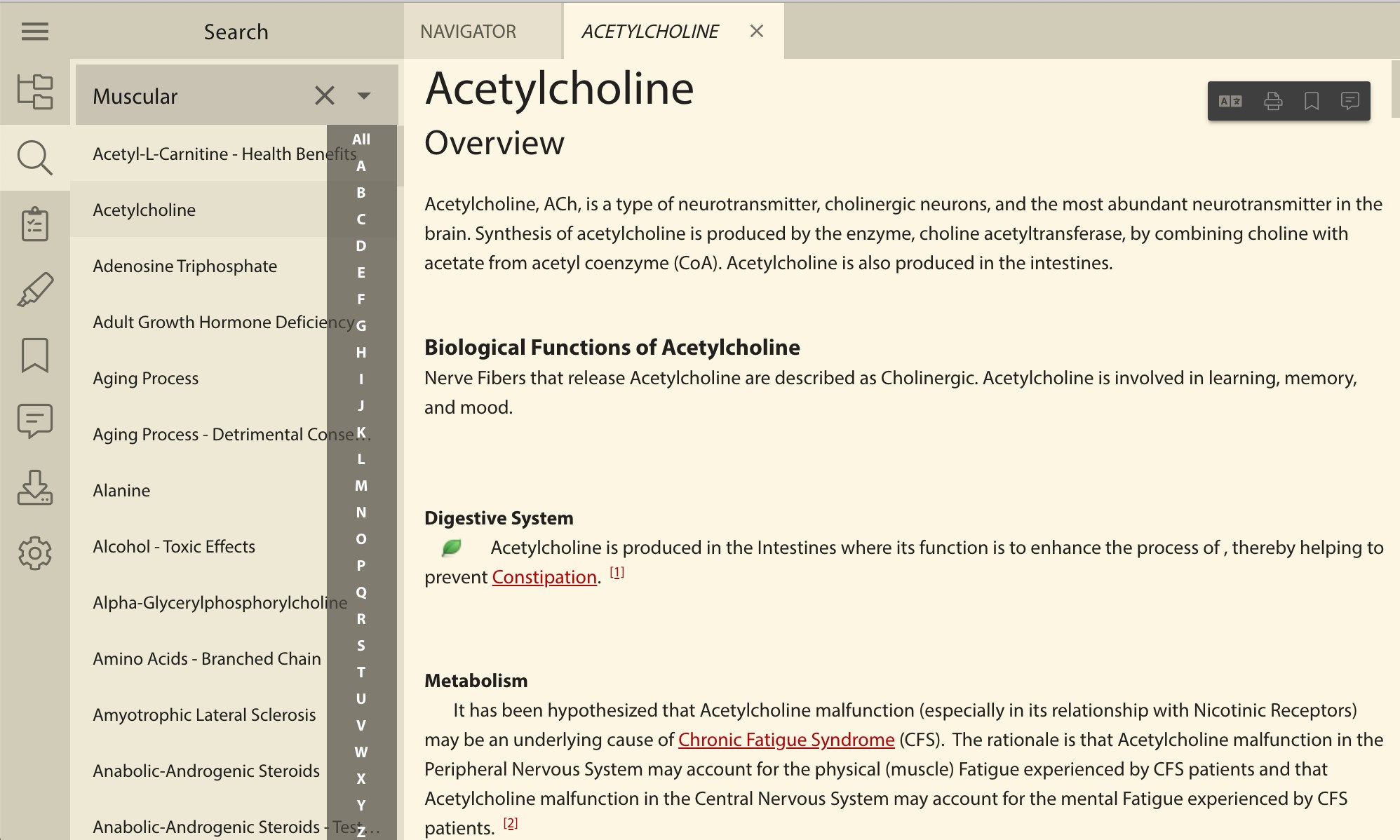Viewport: 1400px width, 840px height.
Task: Clear the Muscular search filter
Action: [324, 95]
